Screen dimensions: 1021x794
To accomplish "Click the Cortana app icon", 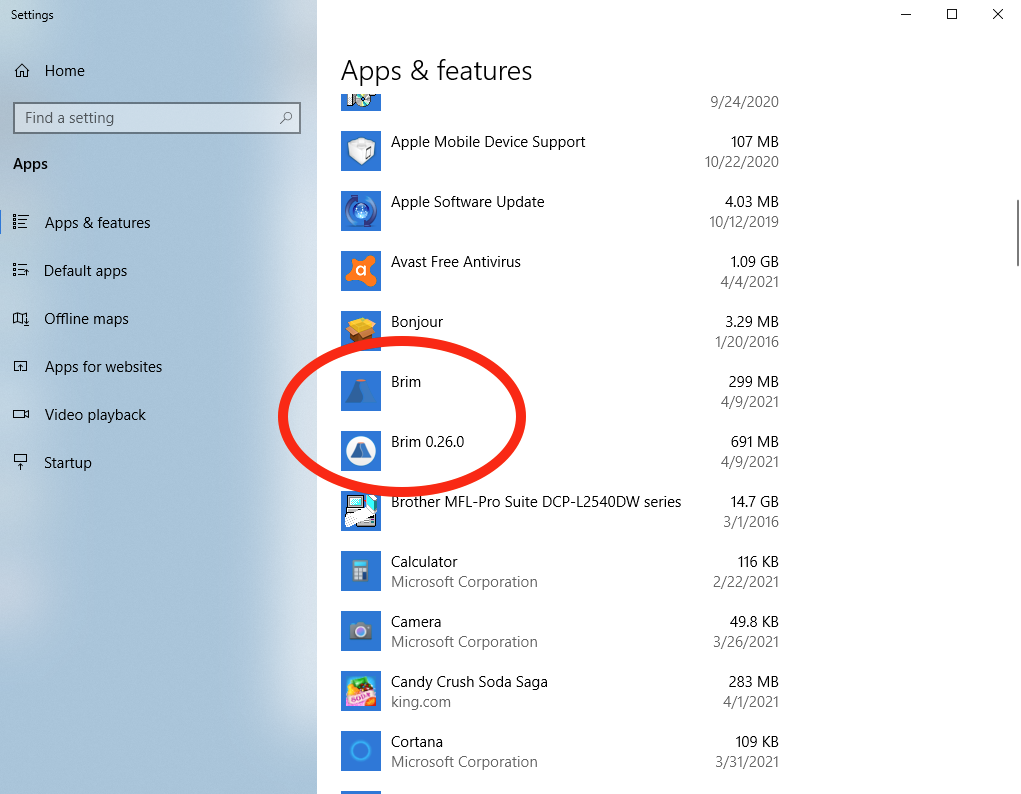I will (x=361, y=751).
